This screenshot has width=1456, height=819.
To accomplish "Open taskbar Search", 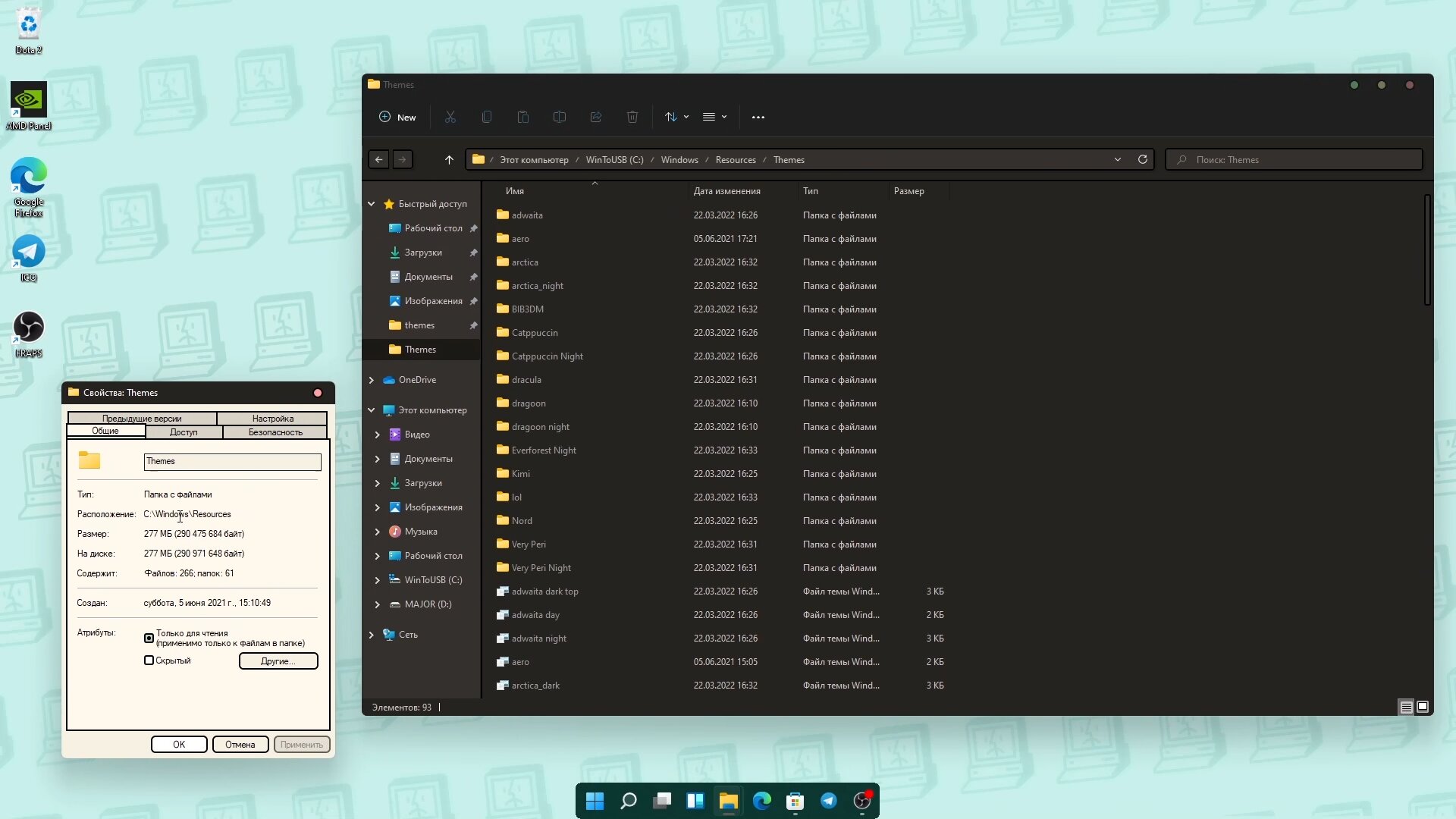I will (629, 801).
